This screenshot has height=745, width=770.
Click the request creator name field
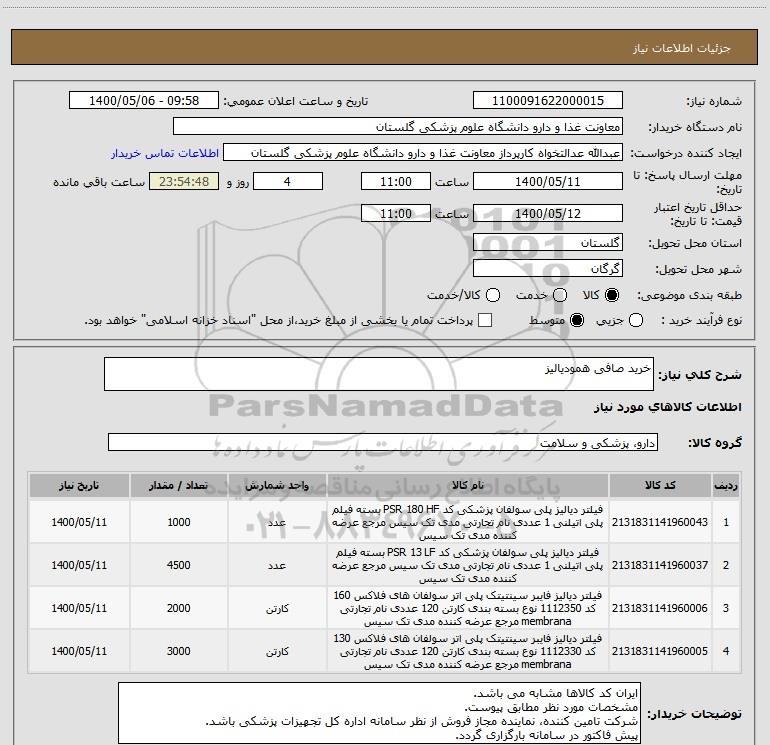pyautogui.click(x=423, y=153)
